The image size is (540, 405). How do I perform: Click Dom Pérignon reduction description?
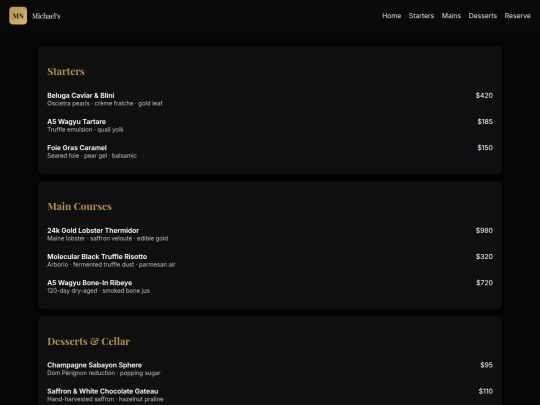[x=103, y=373]
